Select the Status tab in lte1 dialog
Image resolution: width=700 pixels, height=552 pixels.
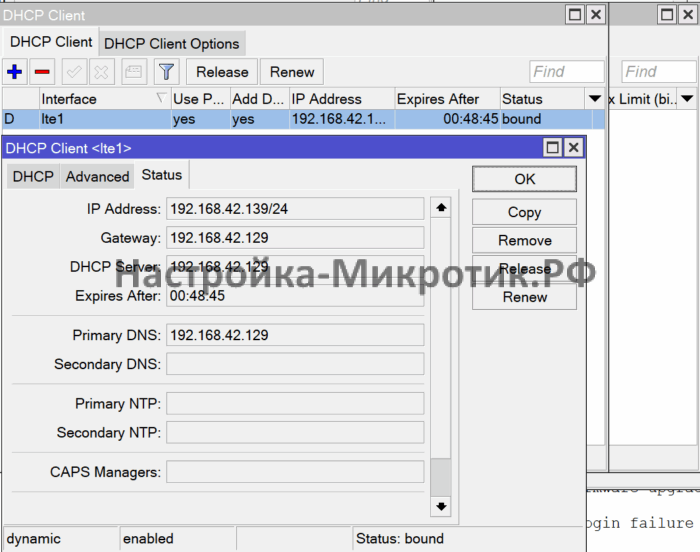pos(162,175)
